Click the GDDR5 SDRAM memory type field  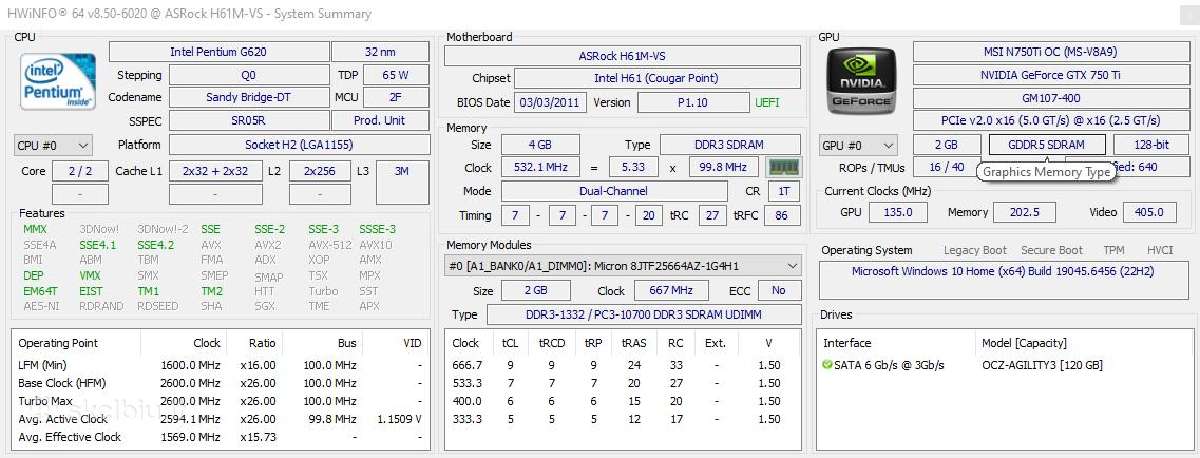point(1047,145)
